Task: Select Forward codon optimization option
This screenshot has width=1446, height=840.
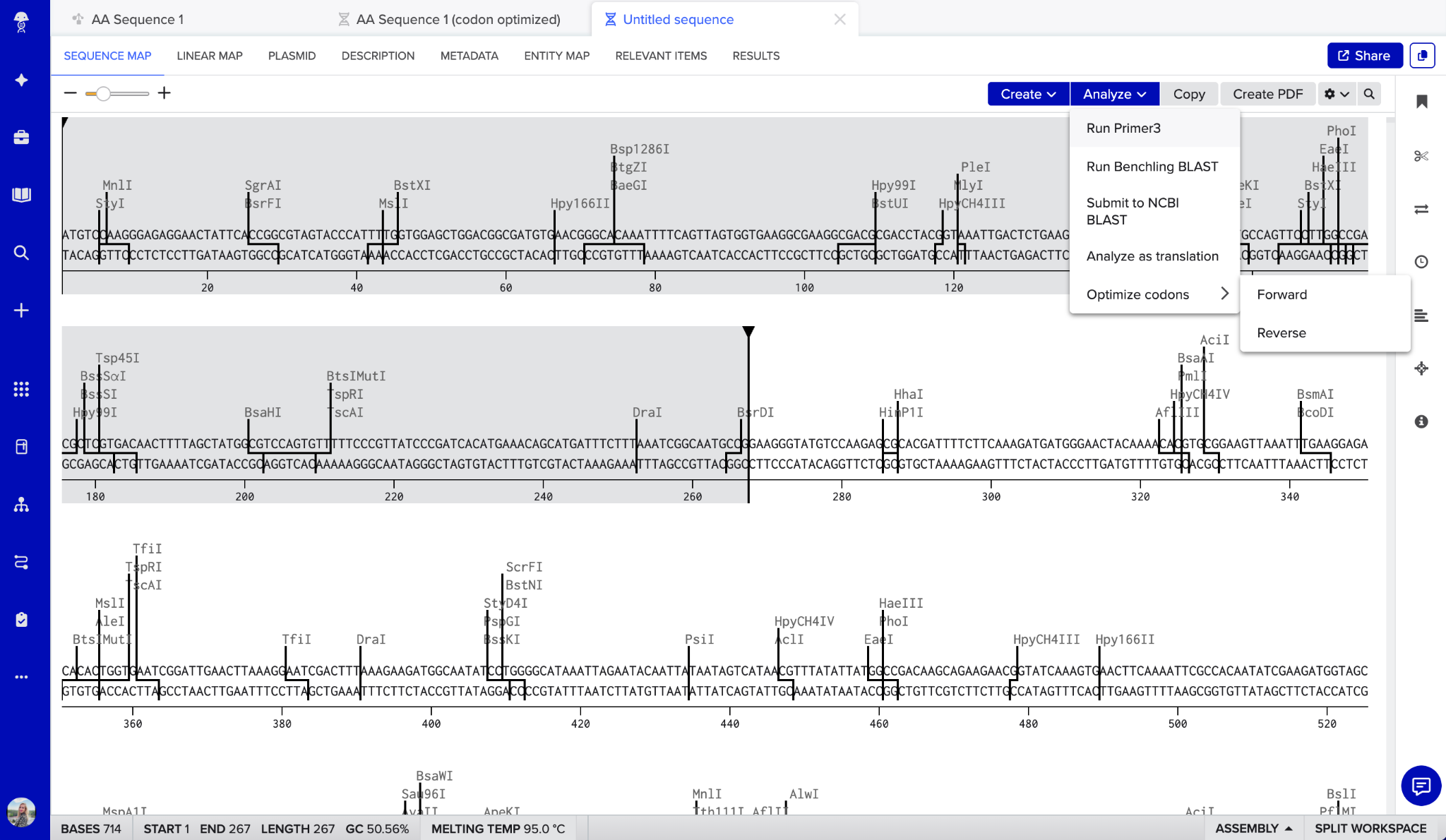Action: [1281, 294]
